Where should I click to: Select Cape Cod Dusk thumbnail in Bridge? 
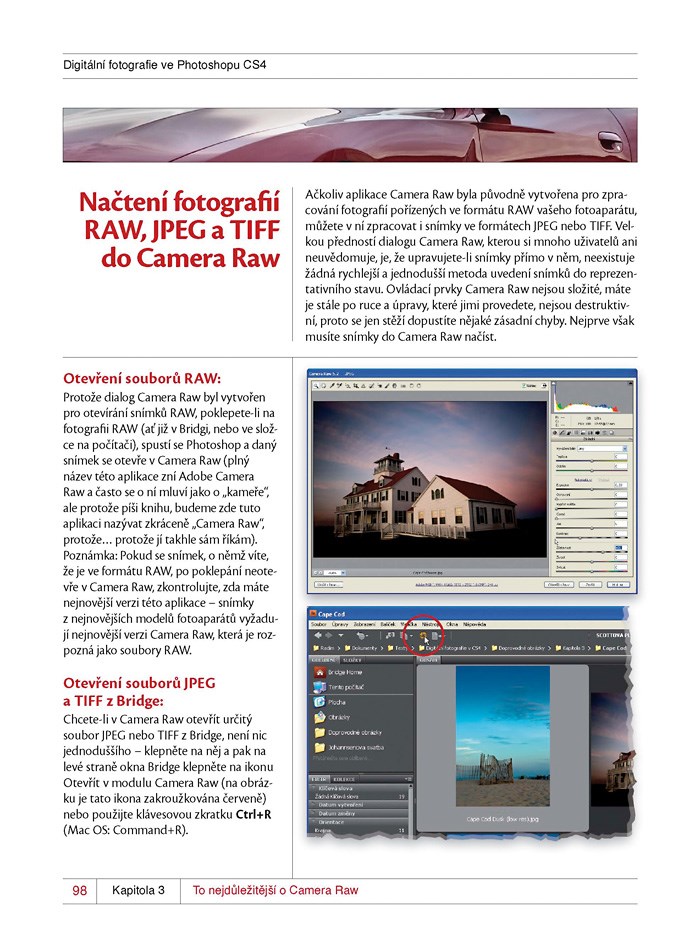502,736
